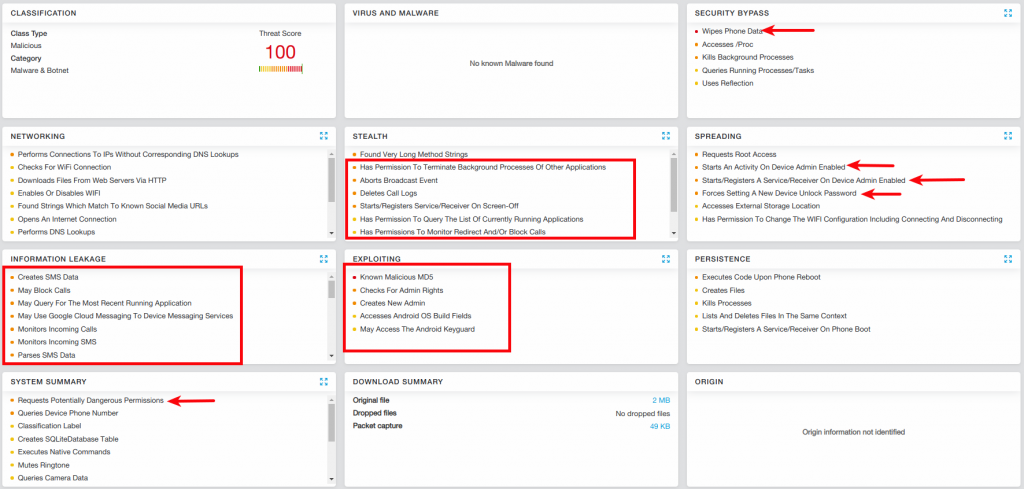Click the System Summary scrollbar
The height and width of the screenshot is (489, 1024).
click(331, 420)
